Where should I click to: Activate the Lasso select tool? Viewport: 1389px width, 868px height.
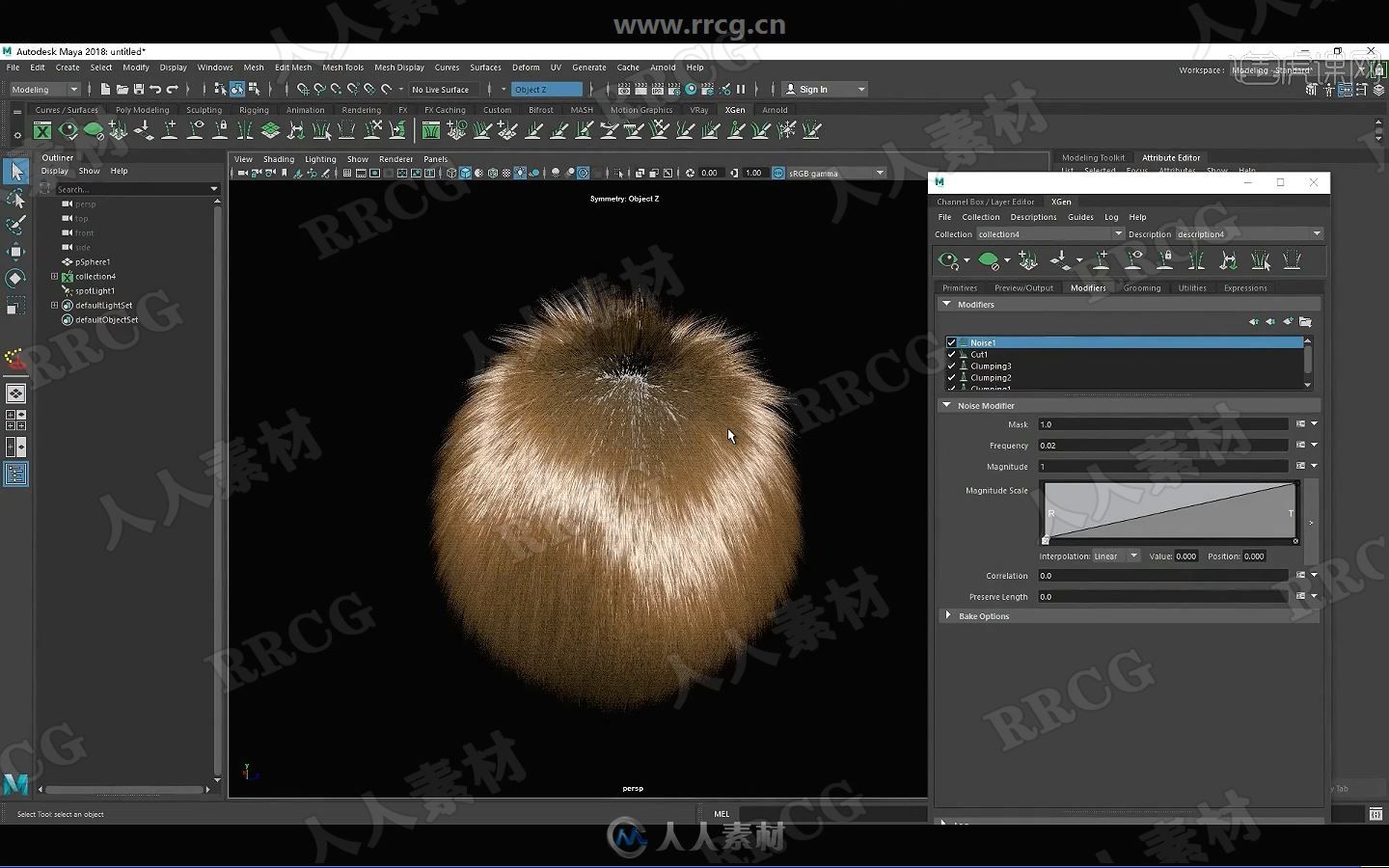pyautogui.click(x=15, y=199)
